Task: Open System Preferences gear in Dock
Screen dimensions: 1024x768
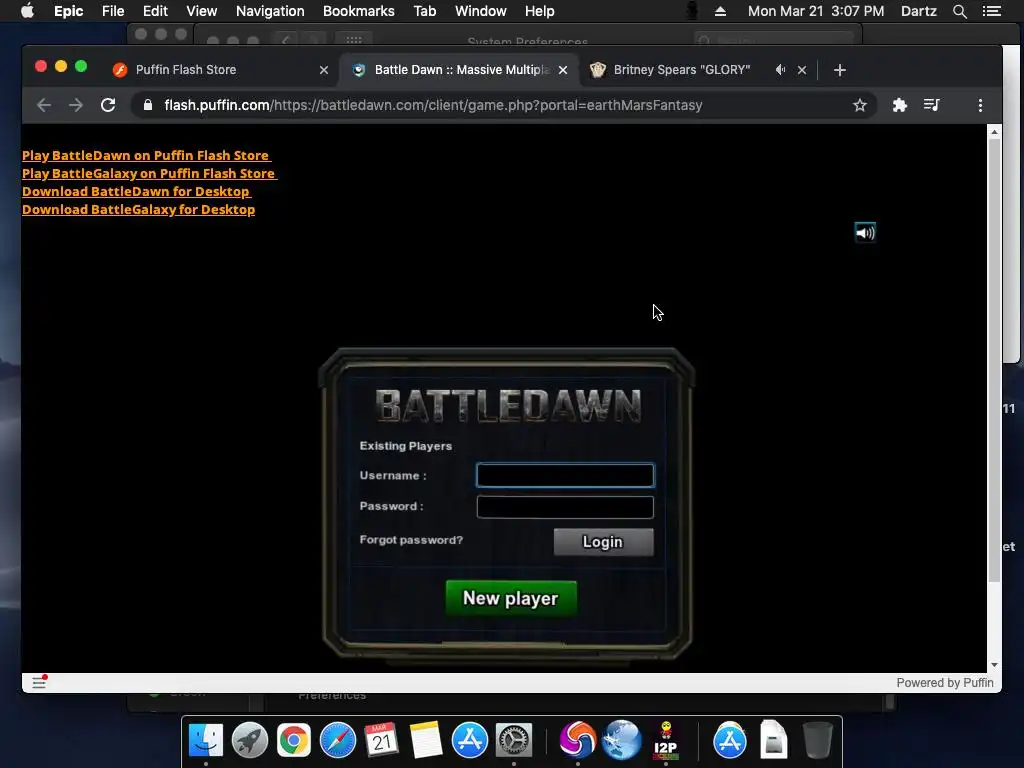Action: [x=514, y=741]
